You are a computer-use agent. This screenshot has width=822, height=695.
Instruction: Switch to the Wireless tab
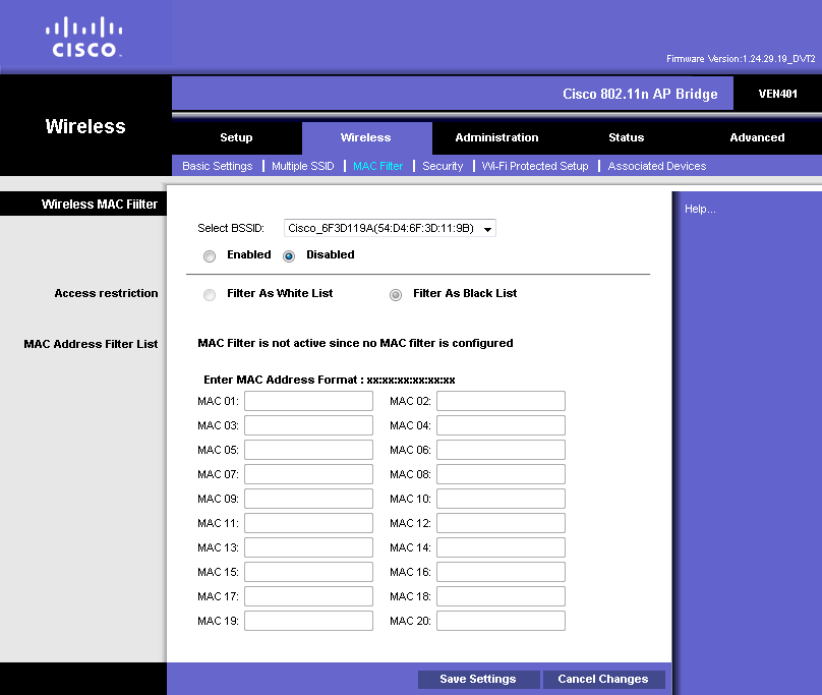click(366, 138)
